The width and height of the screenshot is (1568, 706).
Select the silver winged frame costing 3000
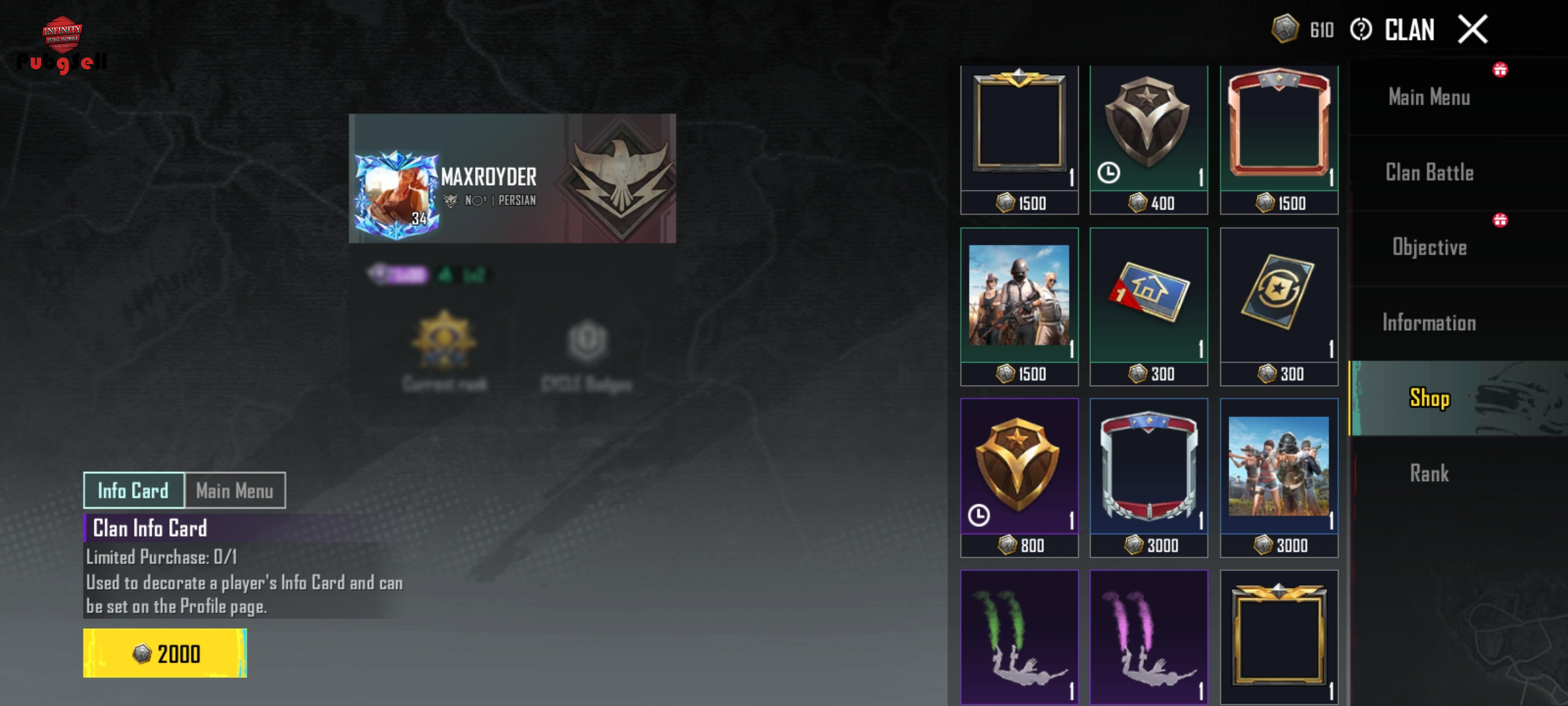[x=1149, y=478]
